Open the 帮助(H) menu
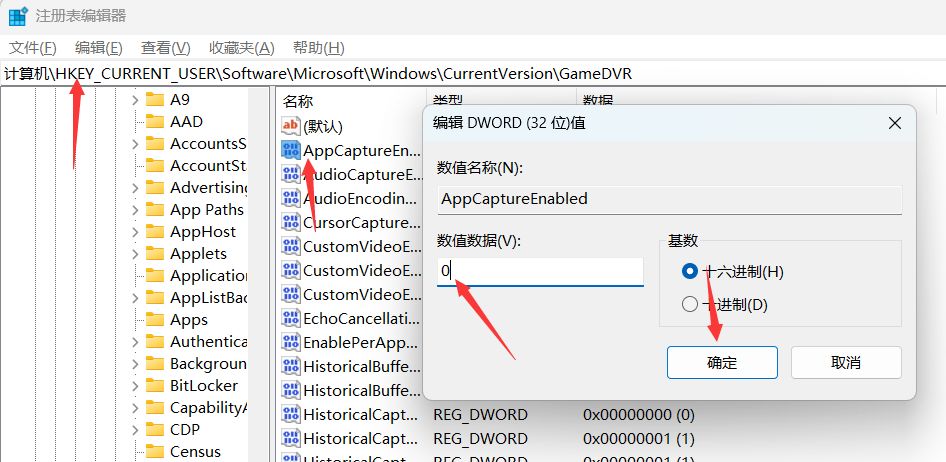Screen dimensions: 946x462 [x=318, y=48]
